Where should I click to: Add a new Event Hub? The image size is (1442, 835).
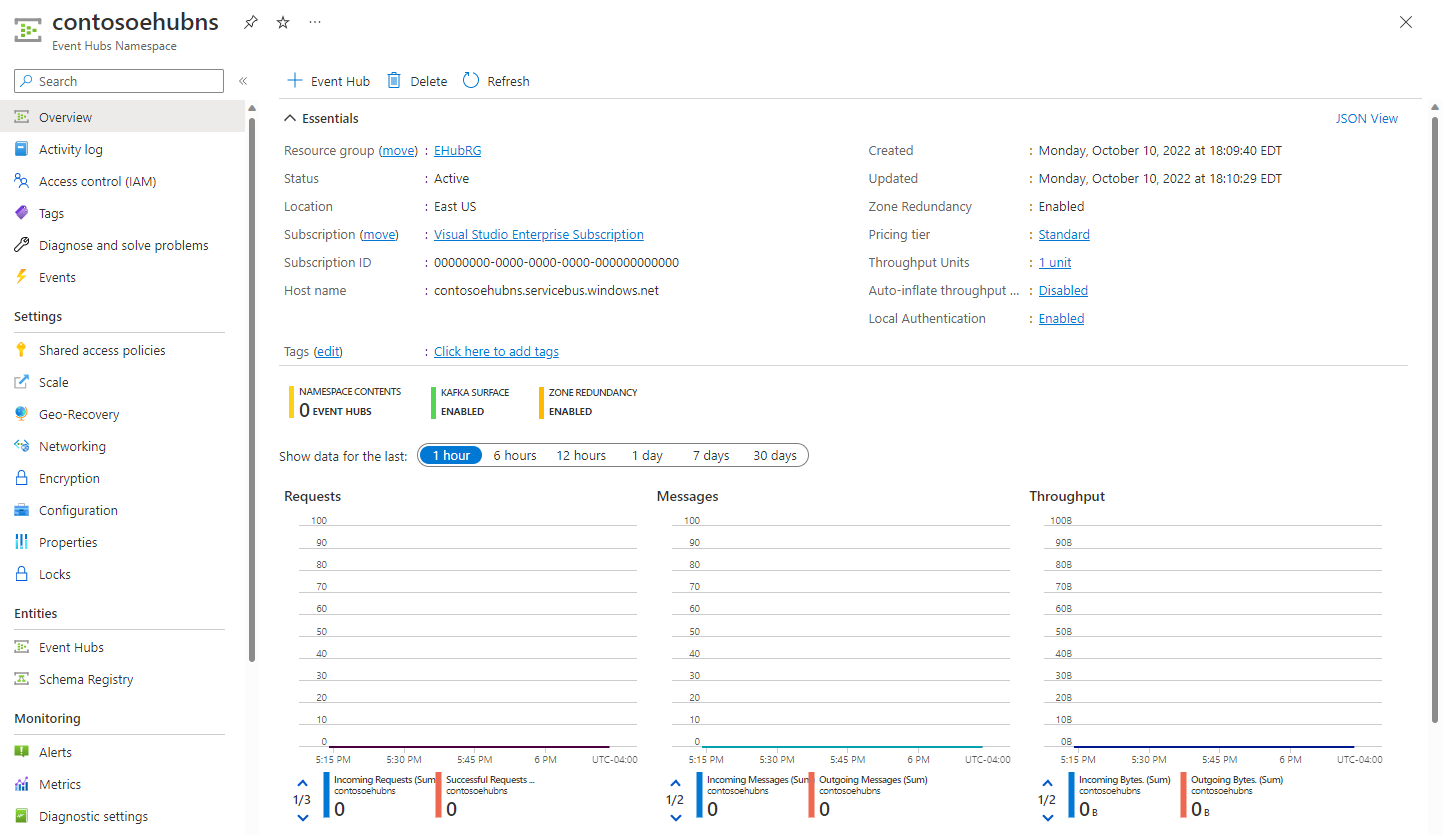click(x=329, y=81)
